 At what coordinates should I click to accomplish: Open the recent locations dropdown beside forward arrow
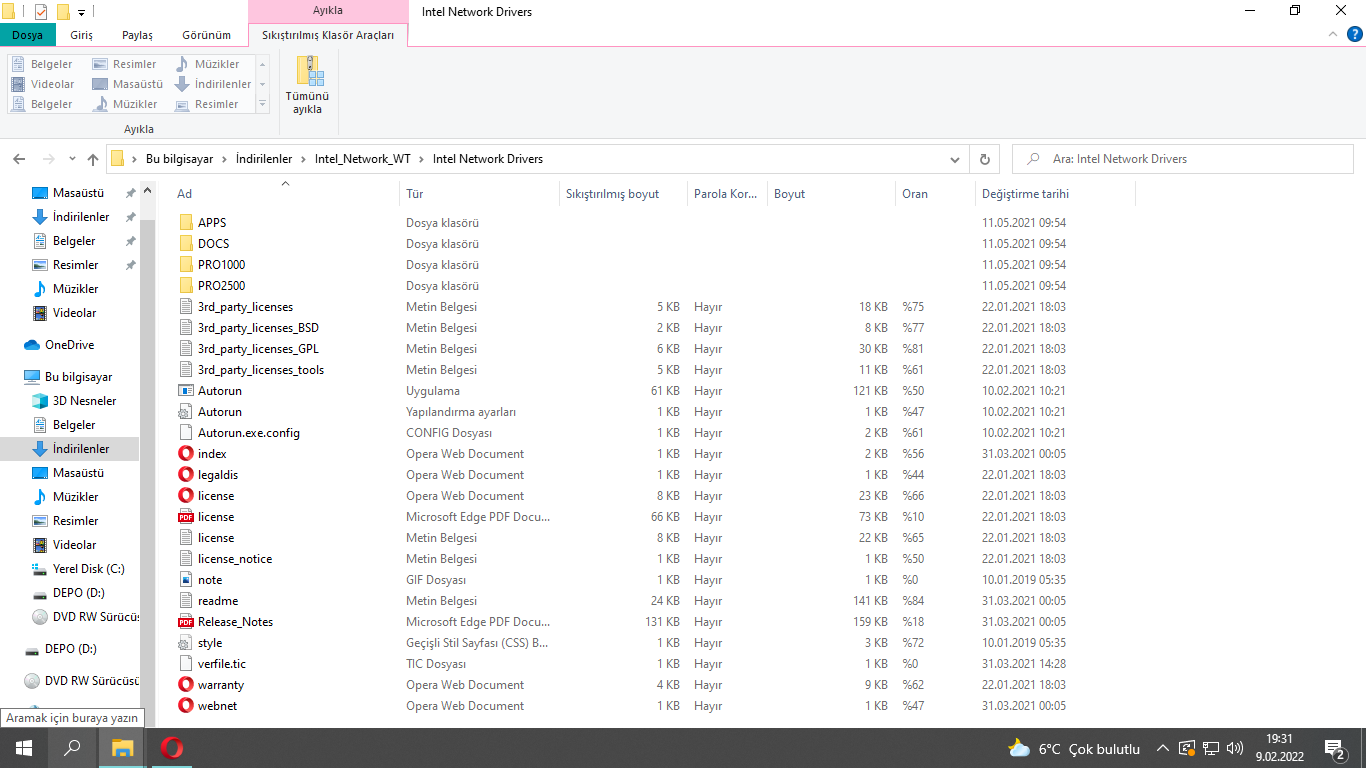point(72,159)
